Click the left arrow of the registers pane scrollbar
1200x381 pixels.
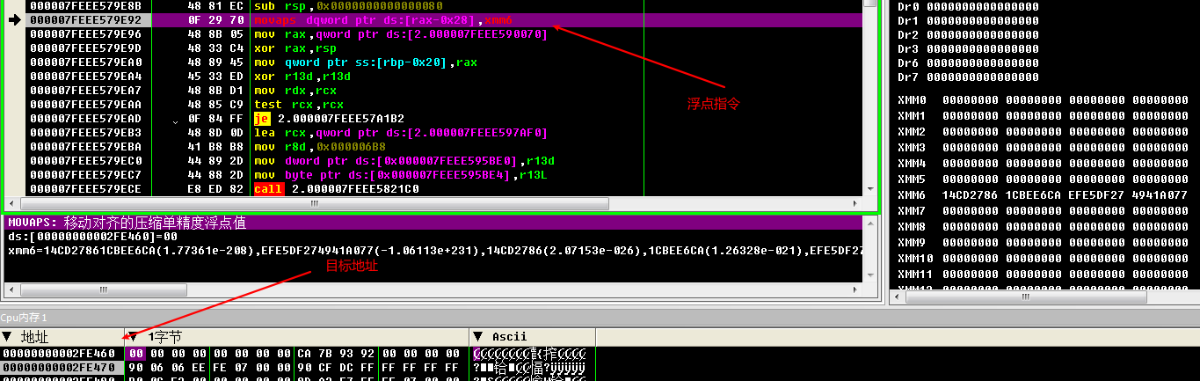896,296
